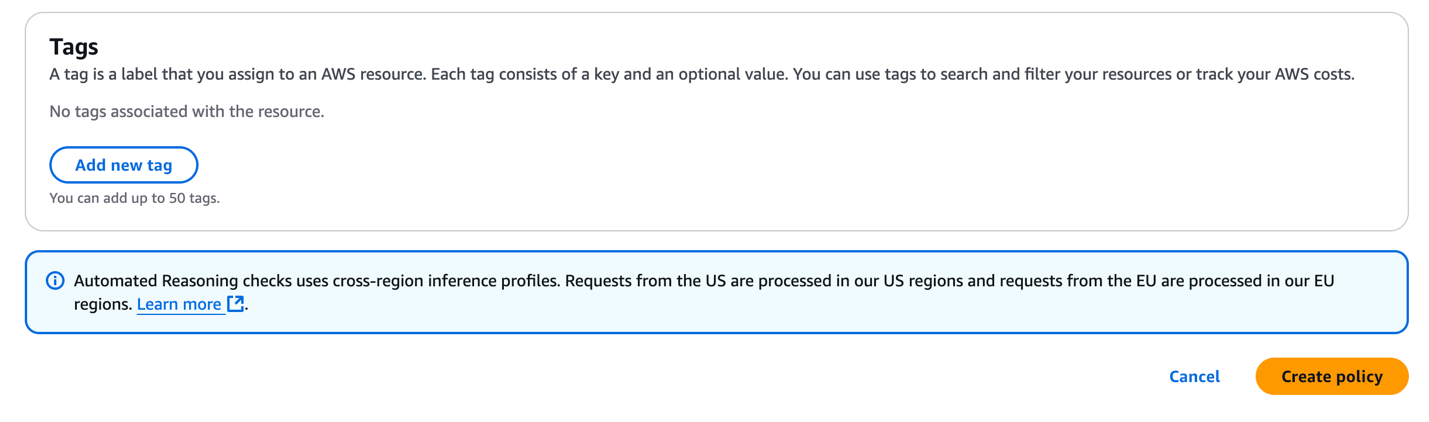This screenshot has height=422, width=1429.
Task: Click the external link icon beside Learn more
Action: click(236, 304)
